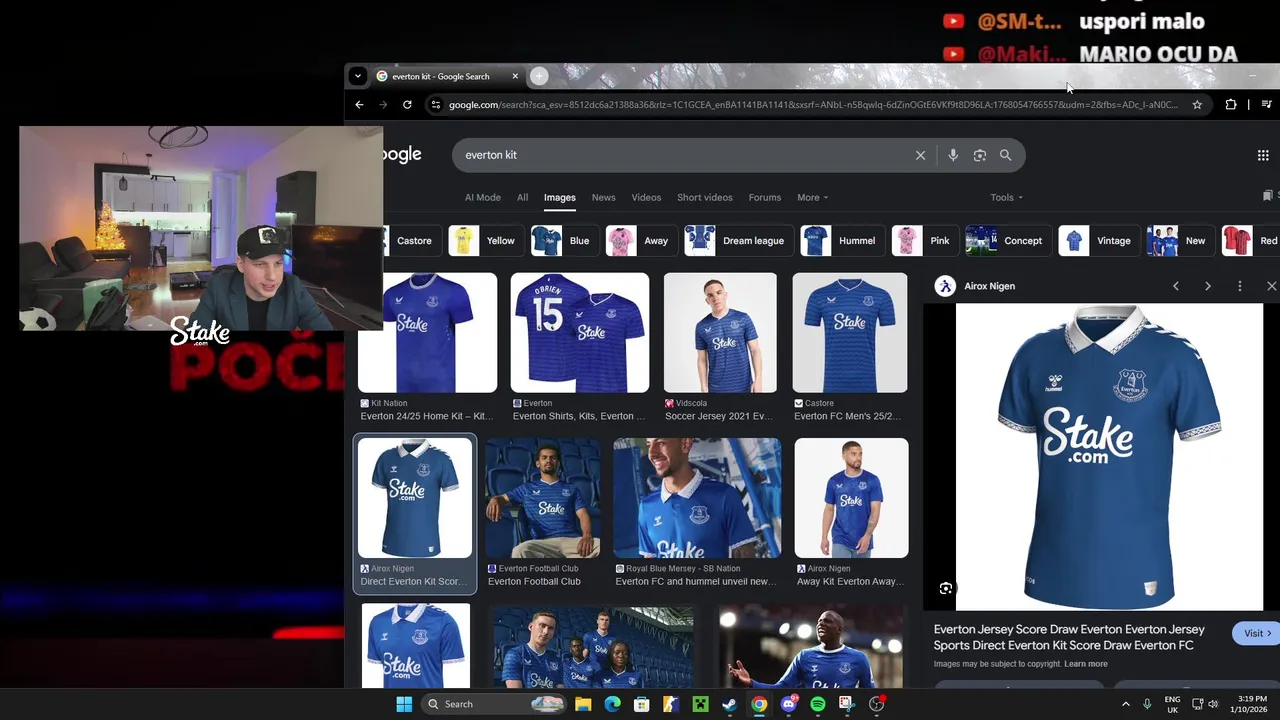This screenshot has width=1280, height=720.
Task: Open Royal Blue Mersey hummel unveil thumbnail
Action: tap(697, 498)
